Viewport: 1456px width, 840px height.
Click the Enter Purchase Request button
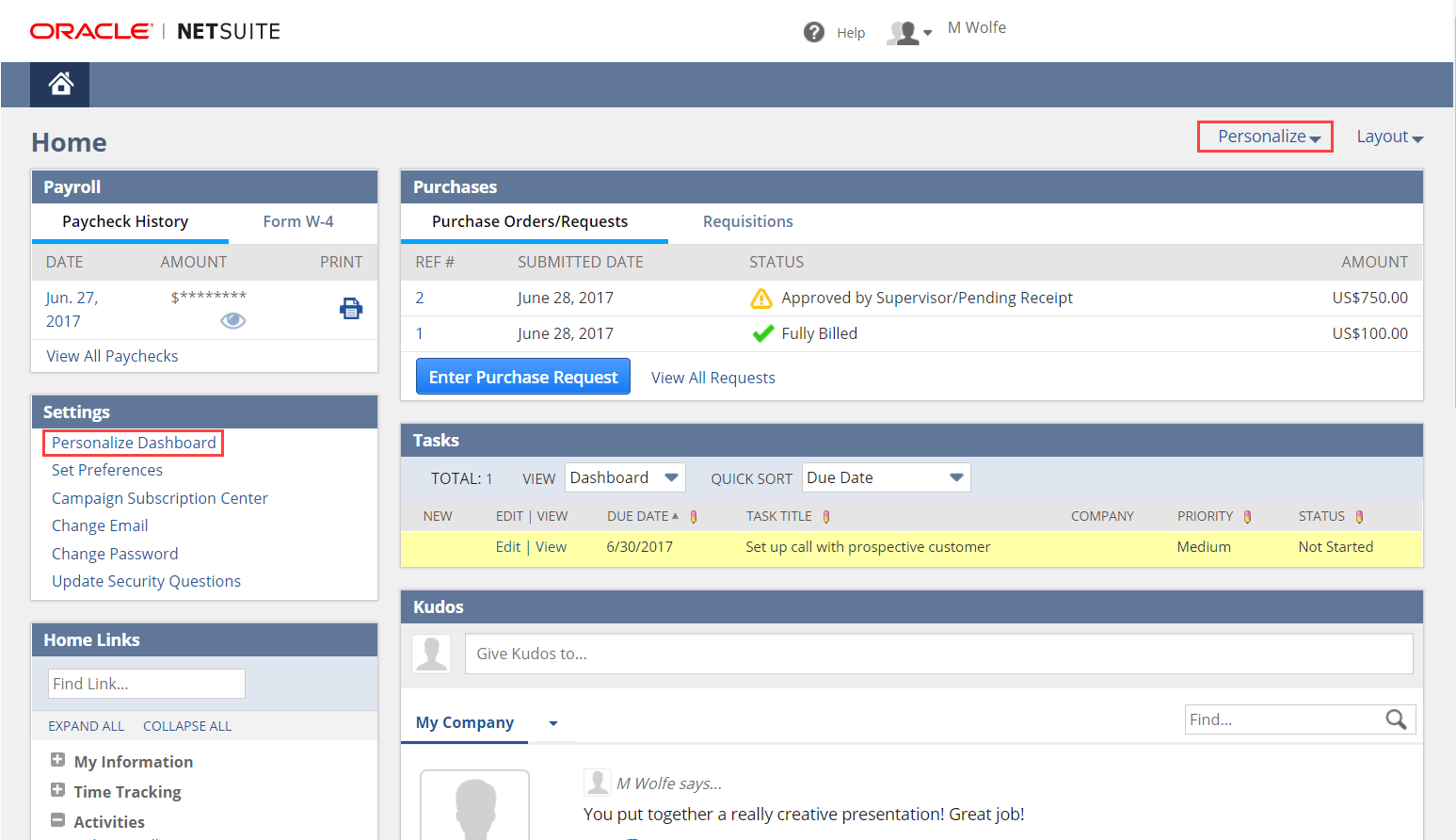click(x=523, y=377)
